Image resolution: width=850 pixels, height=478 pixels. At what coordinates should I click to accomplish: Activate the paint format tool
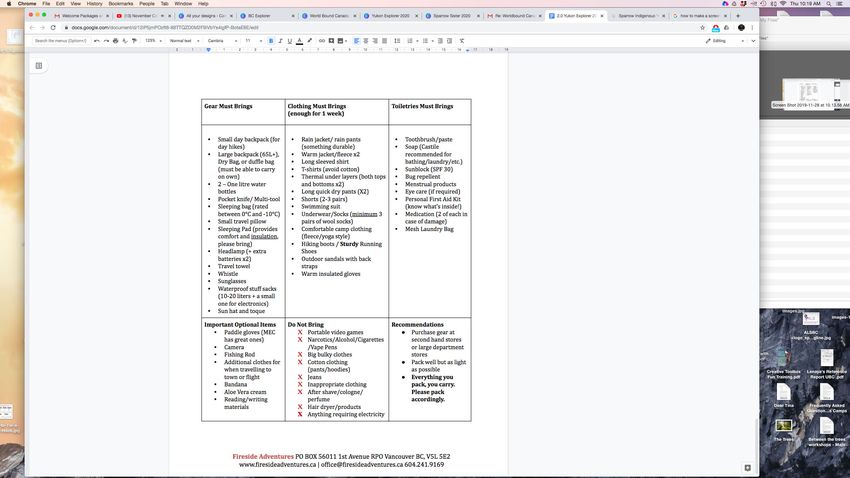click(134, 41)
